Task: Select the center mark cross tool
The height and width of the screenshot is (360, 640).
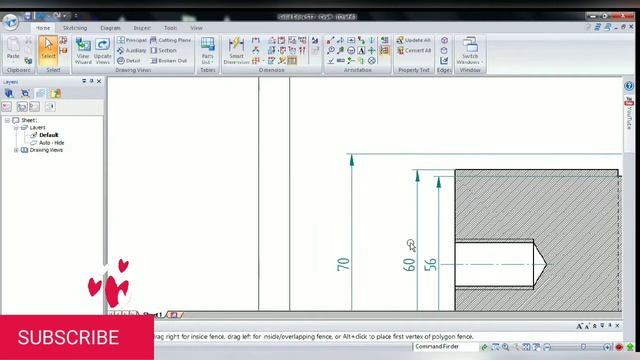Action: point(371,51)
